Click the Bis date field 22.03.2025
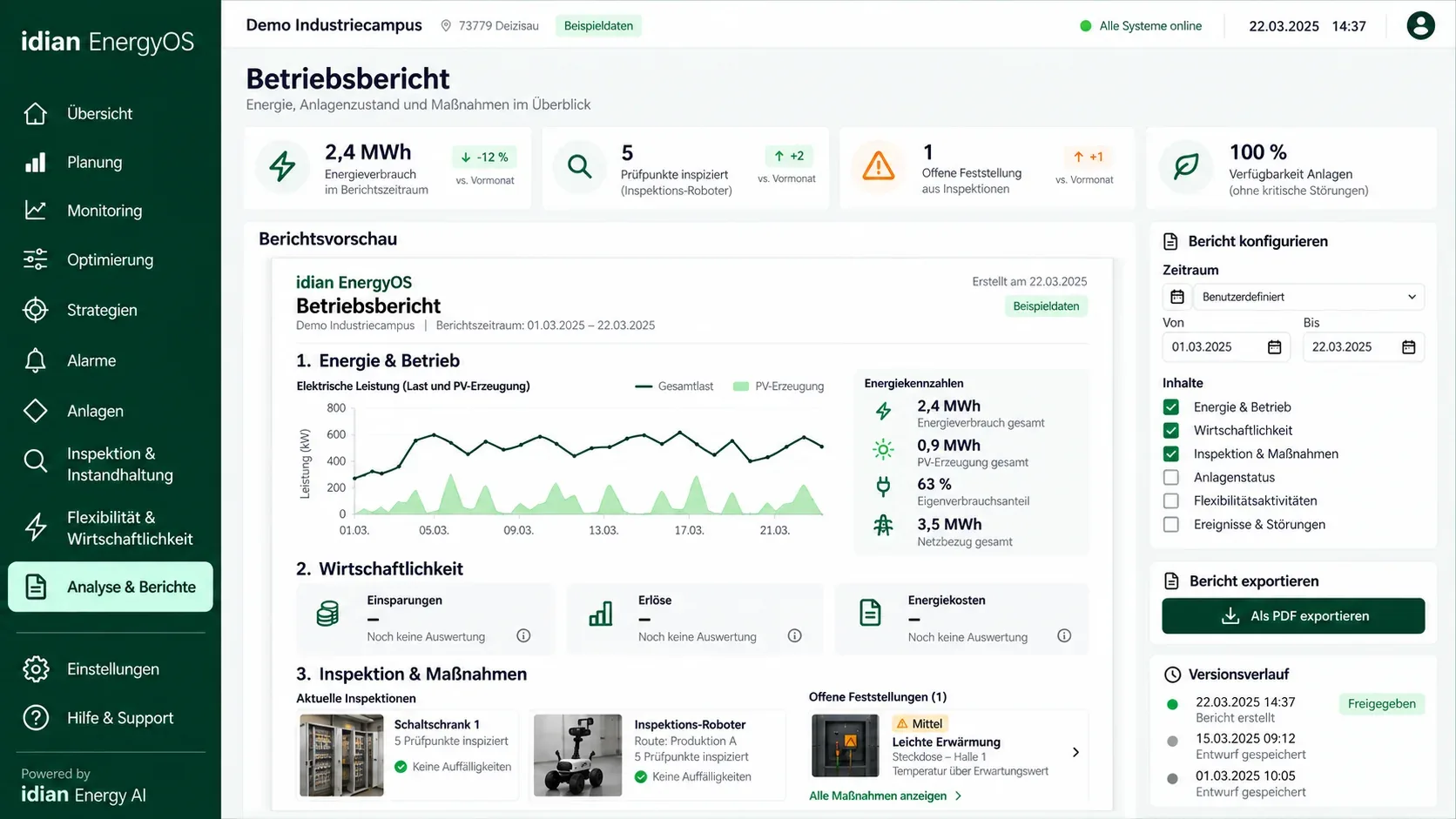Image resolution: width=1456 pixels, height=819 pixels. coord(1364,347)
